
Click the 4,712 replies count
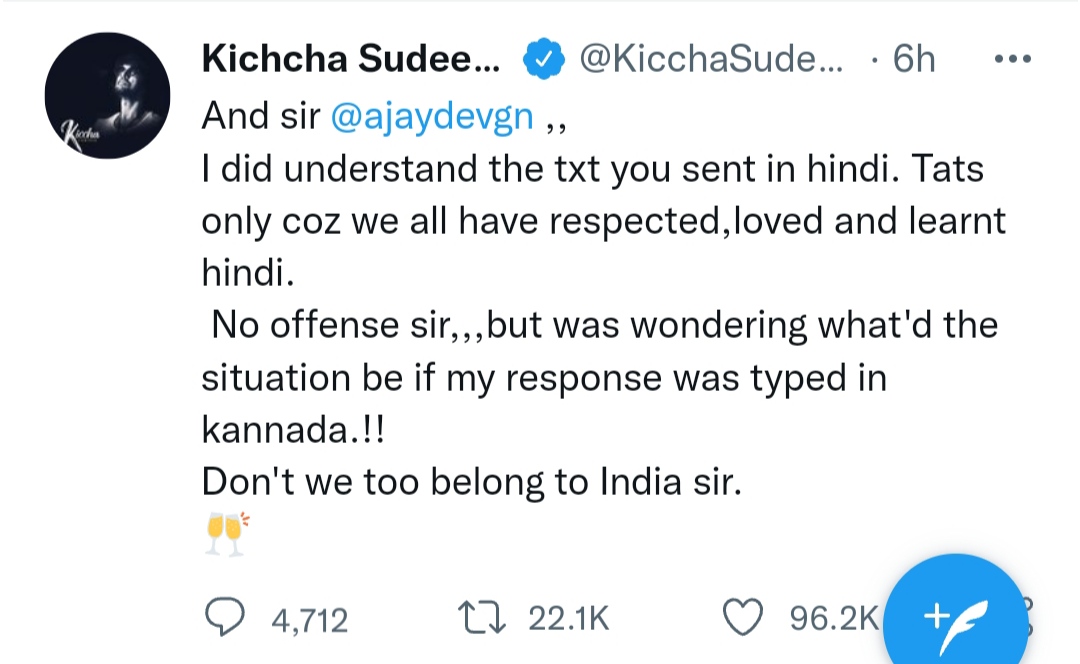click(309, 620)
